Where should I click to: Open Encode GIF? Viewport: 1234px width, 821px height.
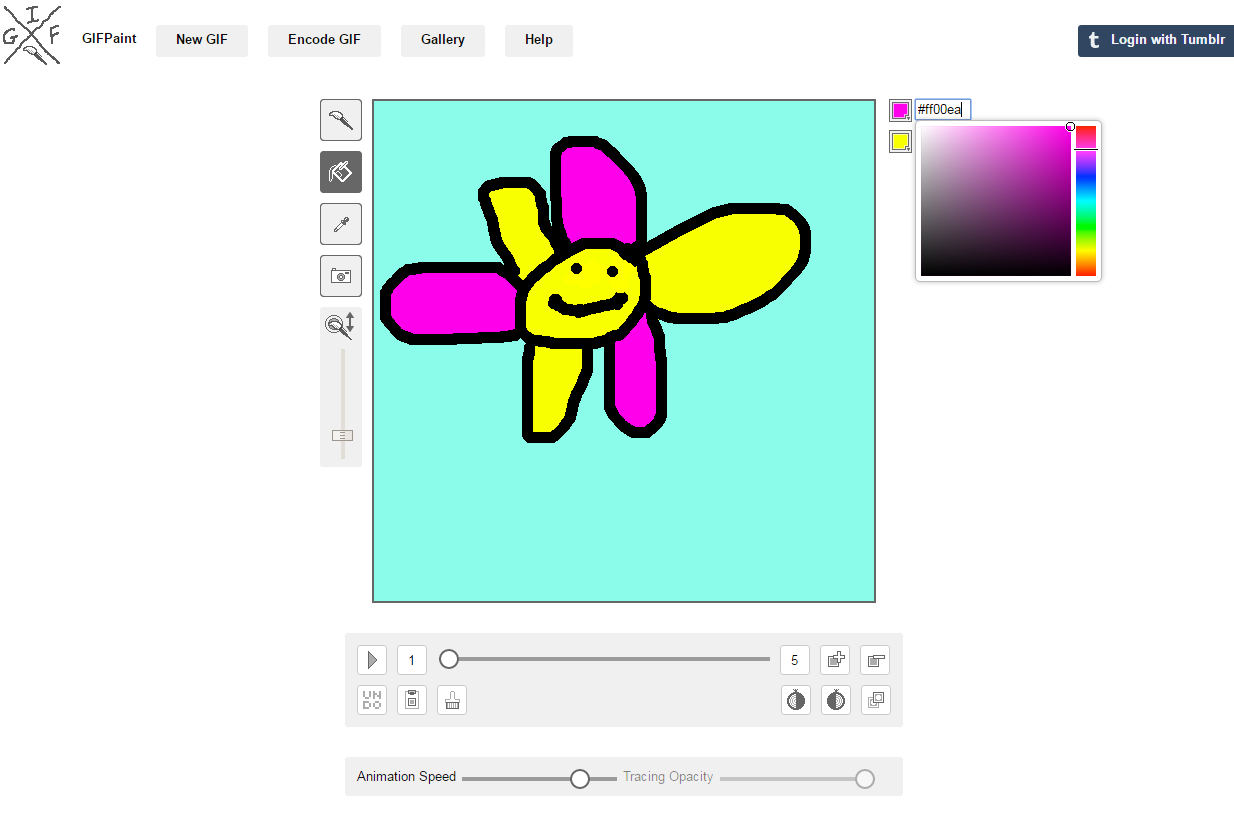point(324,40)
